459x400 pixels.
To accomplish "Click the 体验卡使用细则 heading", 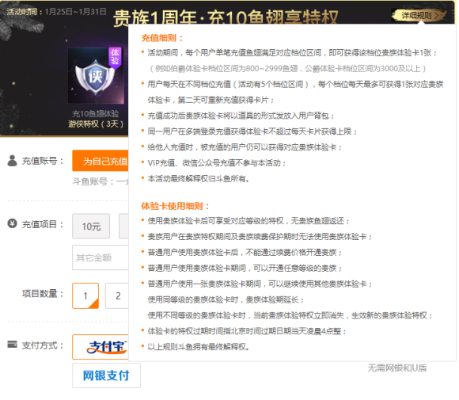I will pos(175,206).
